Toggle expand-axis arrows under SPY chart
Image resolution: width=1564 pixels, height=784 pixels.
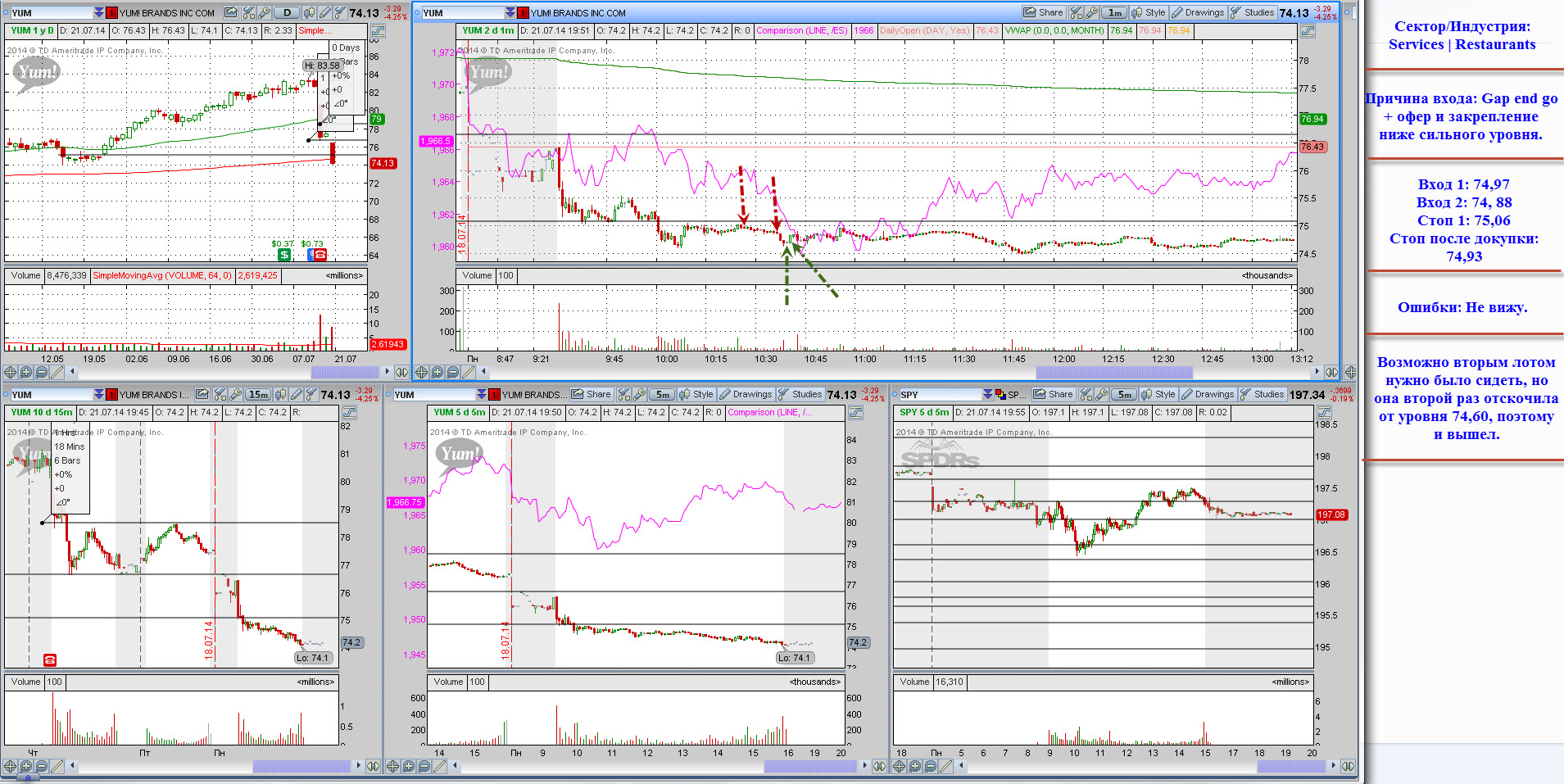click(x=1348, y=766)
